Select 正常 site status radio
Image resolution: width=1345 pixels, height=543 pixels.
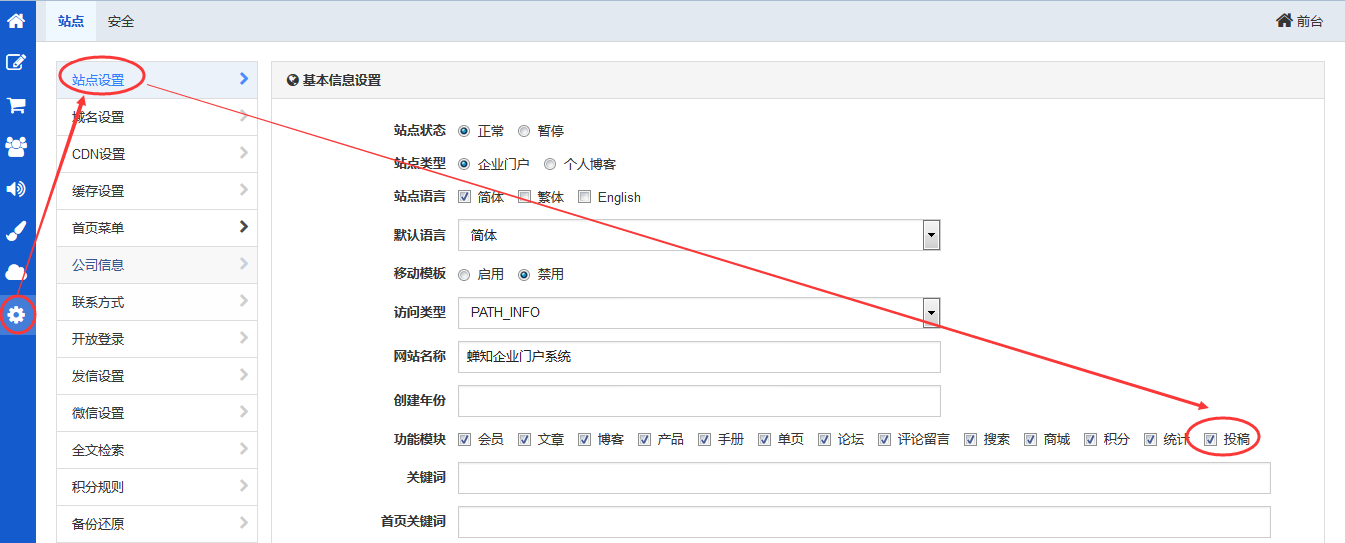(x=464, y=130)
